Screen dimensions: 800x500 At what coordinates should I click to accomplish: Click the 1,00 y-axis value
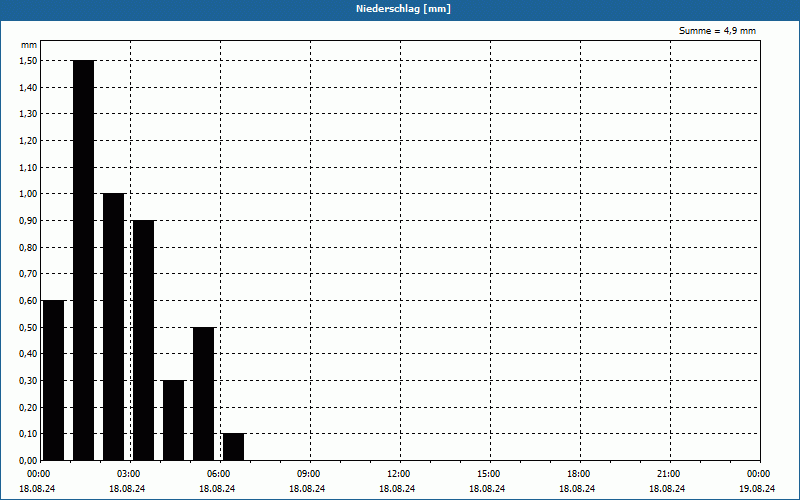pos(28,194)
